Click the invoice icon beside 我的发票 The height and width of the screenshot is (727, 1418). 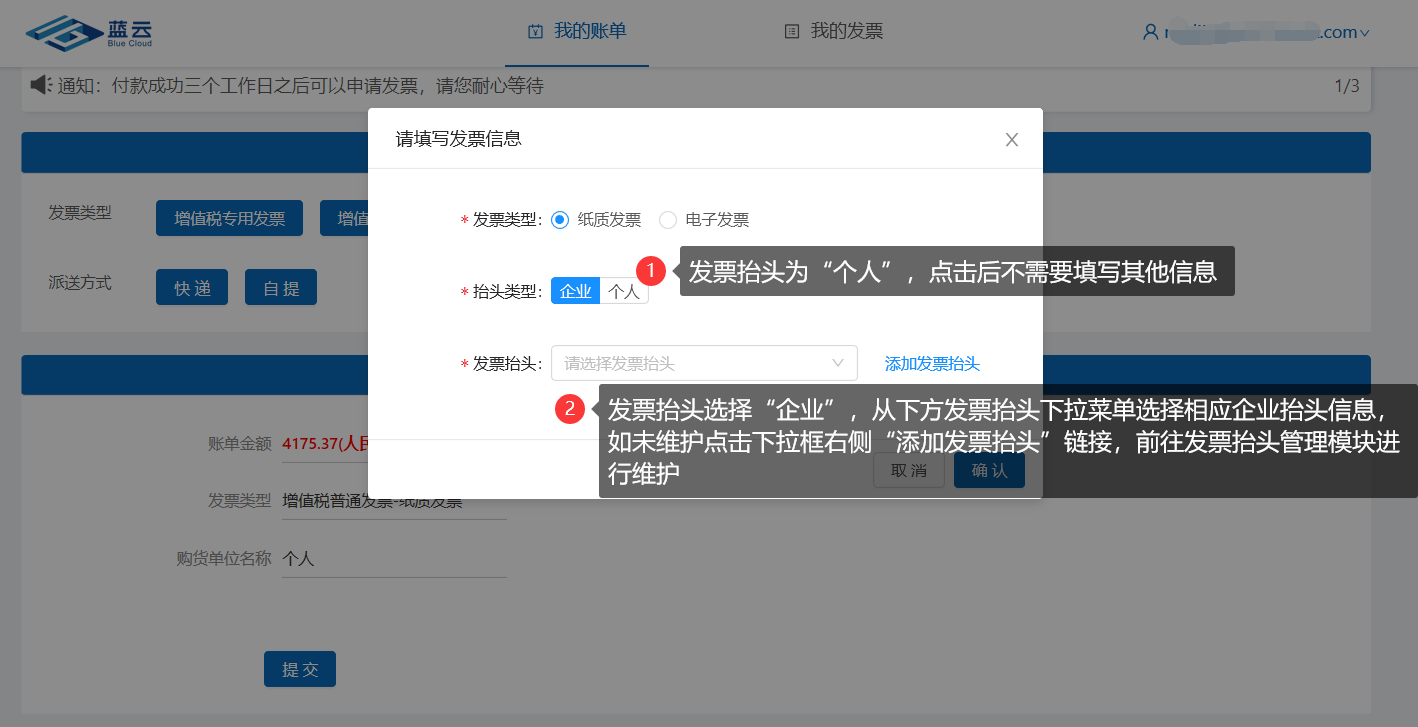792,32
